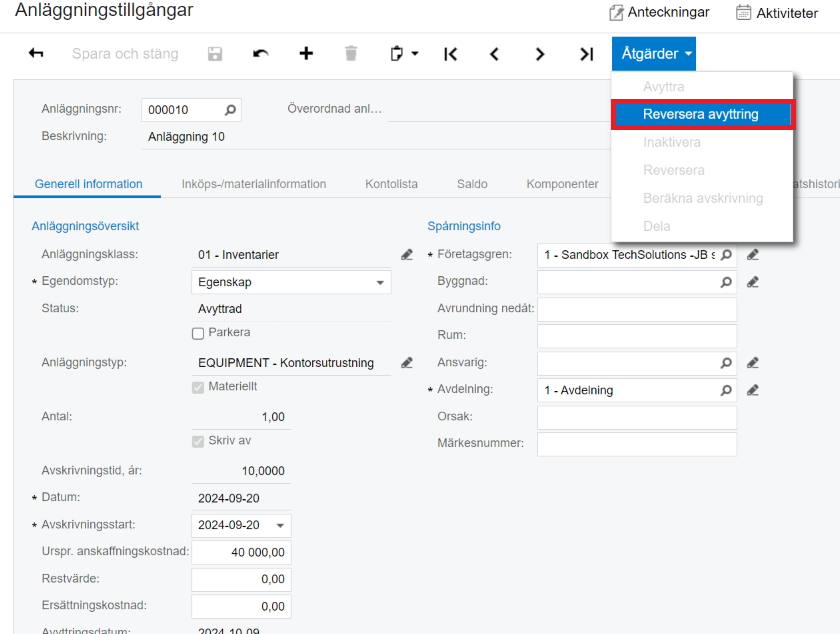
Task: Click Rum input field
Action: [637, 336]
